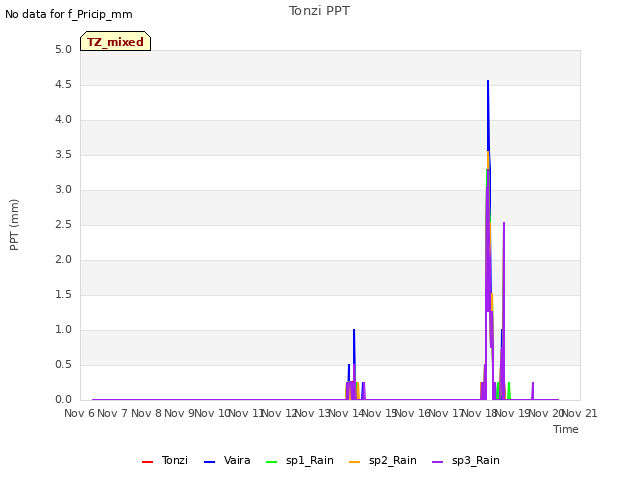This screenshot has height=480, width=640.
Task: Click the 4.5 y-axis tick label
Action: [x=63, y=84]
